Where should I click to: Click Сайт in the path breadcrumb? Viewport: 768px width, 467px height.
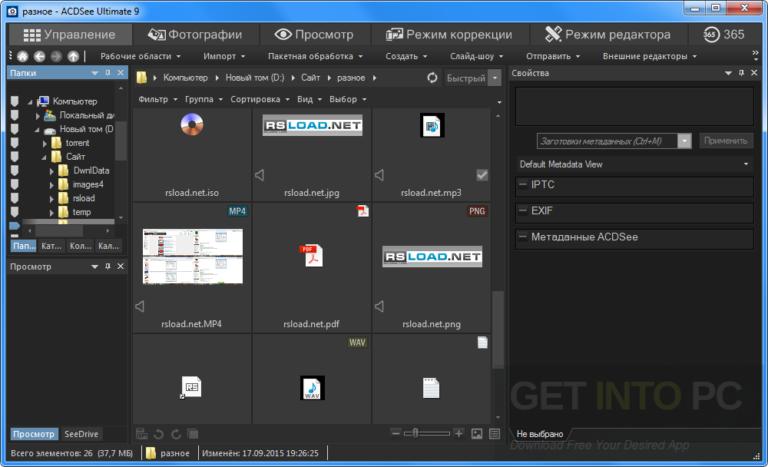311,77
